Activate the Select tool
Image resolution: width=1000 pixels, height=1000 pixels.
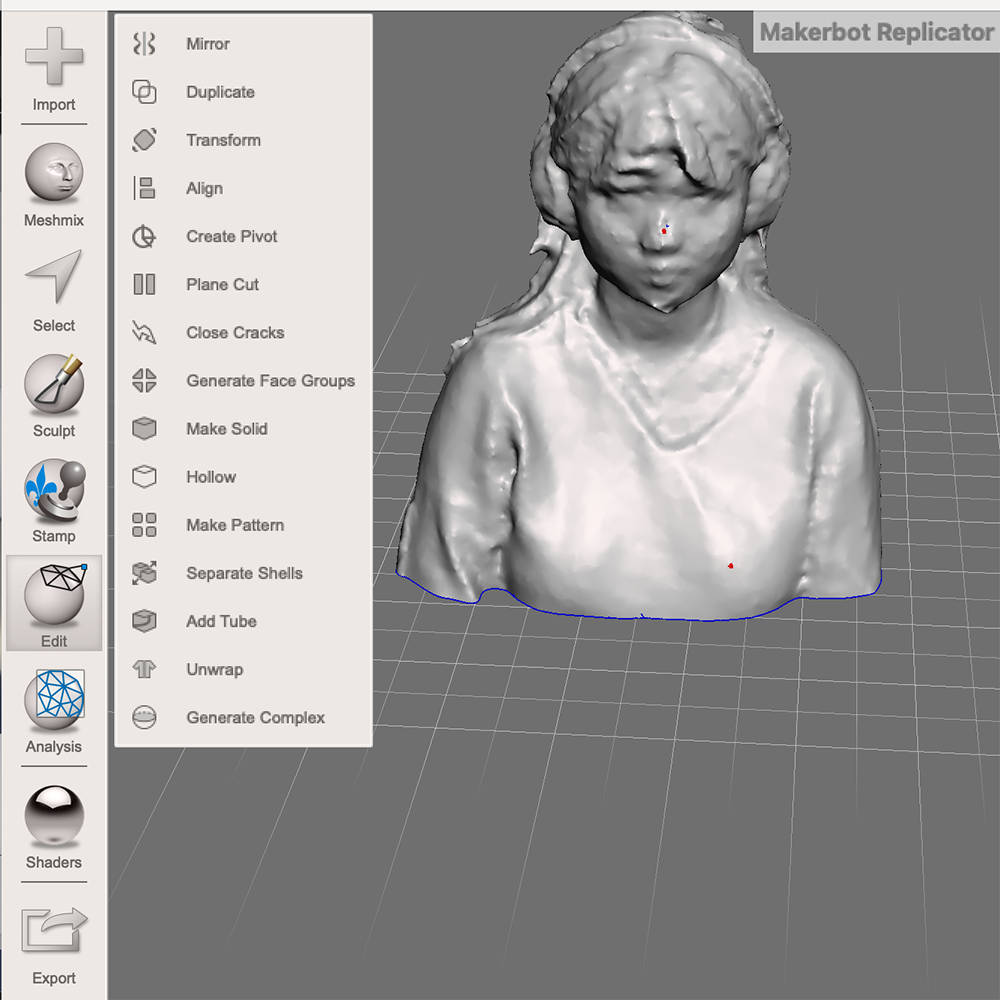(x=54, y=290)
